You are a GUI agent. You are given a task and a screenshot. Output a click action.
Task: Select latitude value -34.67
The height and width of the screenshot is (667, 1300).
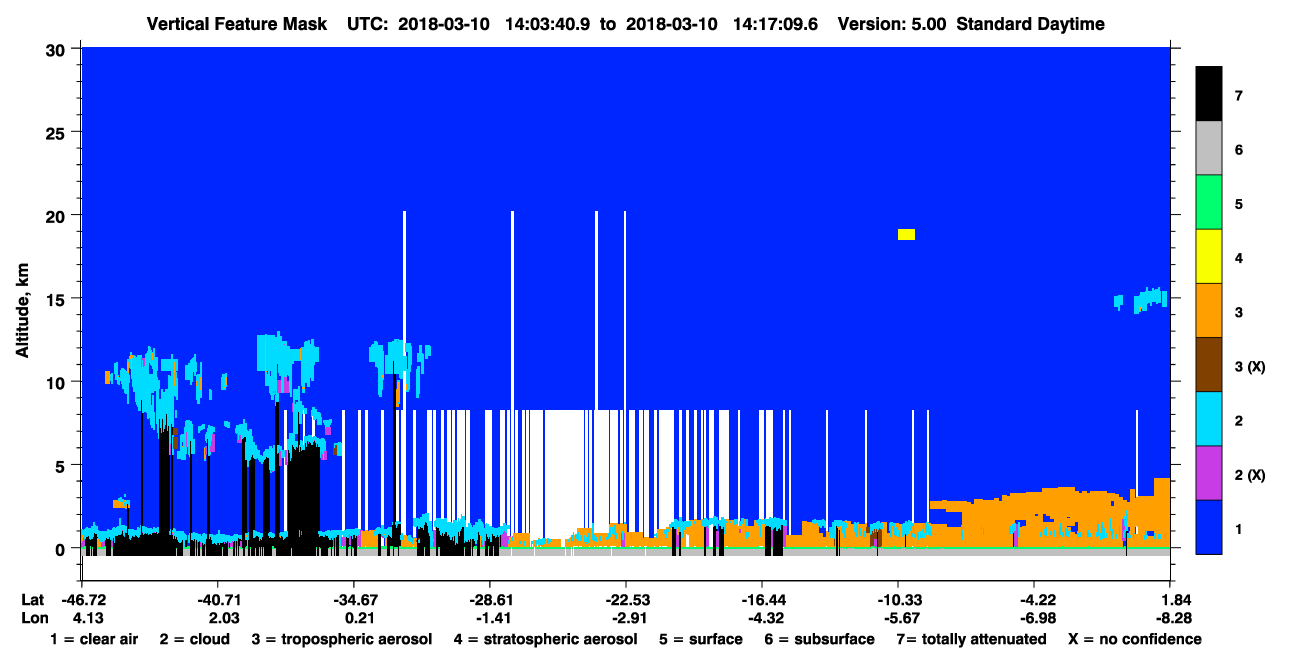[353, 600]
